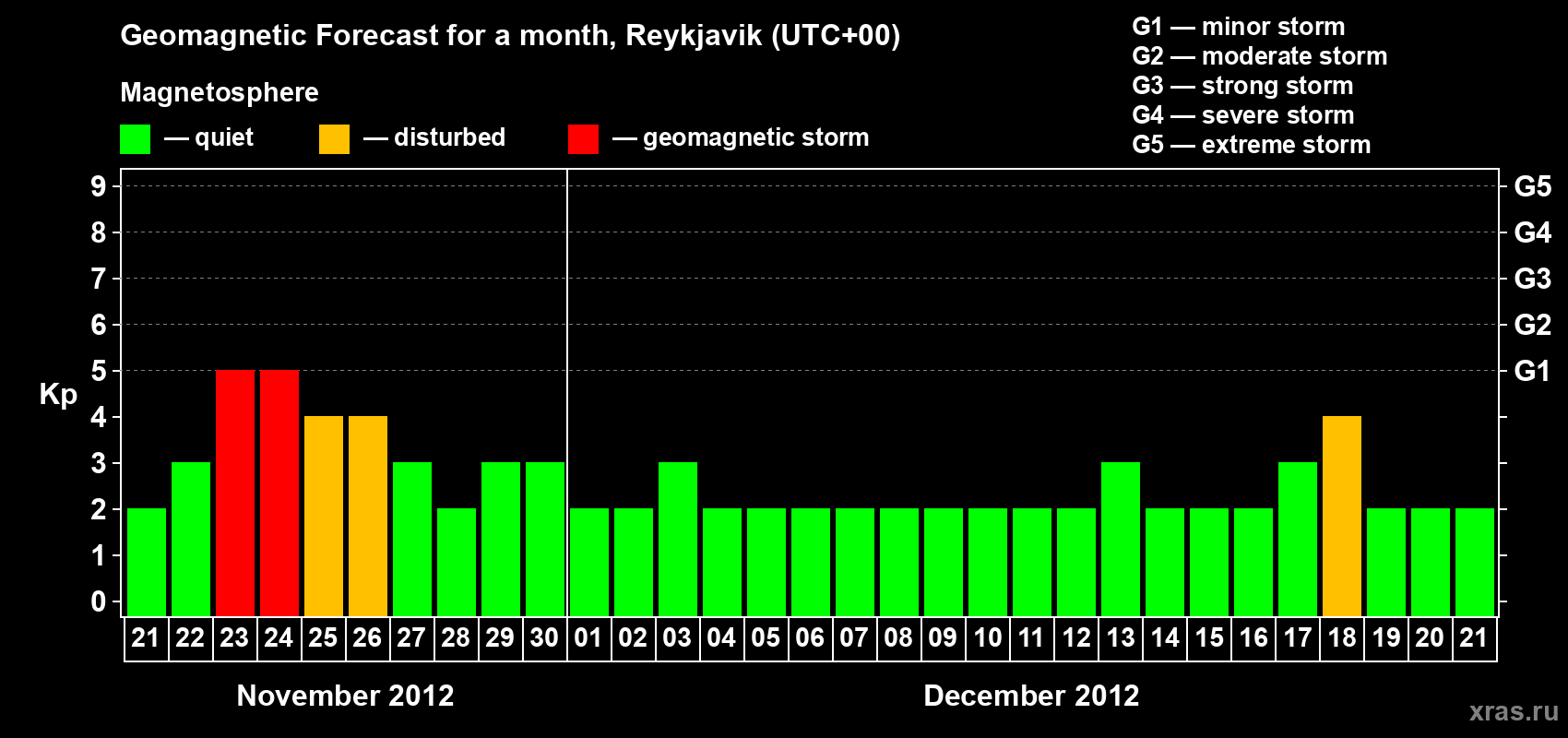Click the date label 12 on the axis
The width and height of the screenshot is (1568, 738).
[x=1075, y=637]
